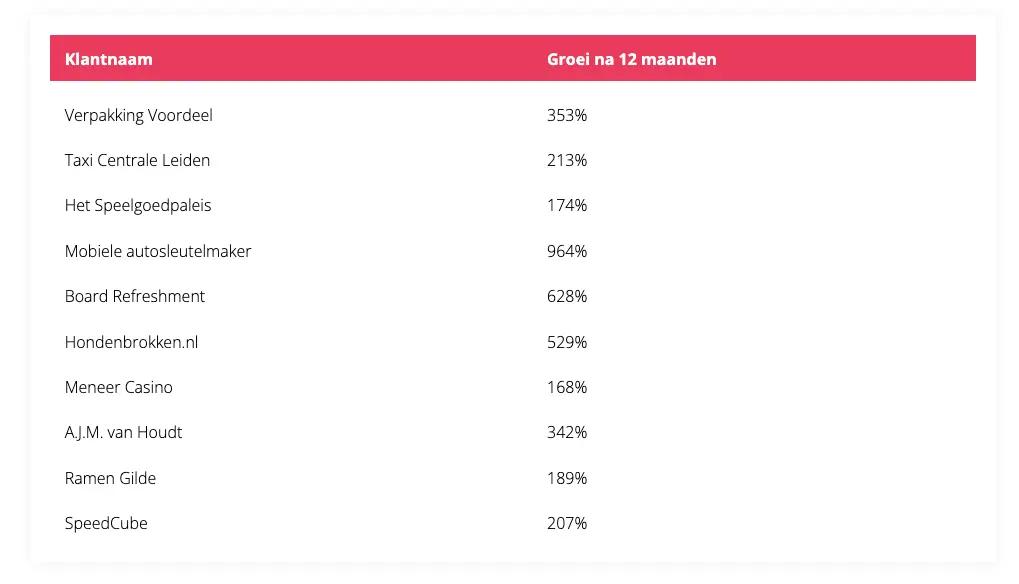The width and height of the screenshot is (1019, 584).
Task: Click the Klantnaam column header
Action: coord(109,59)
